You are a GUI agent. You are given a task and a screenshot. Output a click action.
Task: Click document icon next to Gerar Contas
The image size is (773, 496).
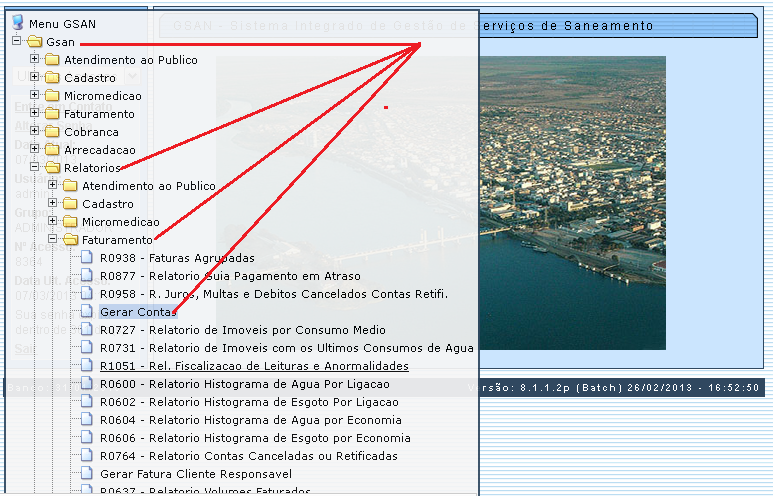click(x=87, y=312)
